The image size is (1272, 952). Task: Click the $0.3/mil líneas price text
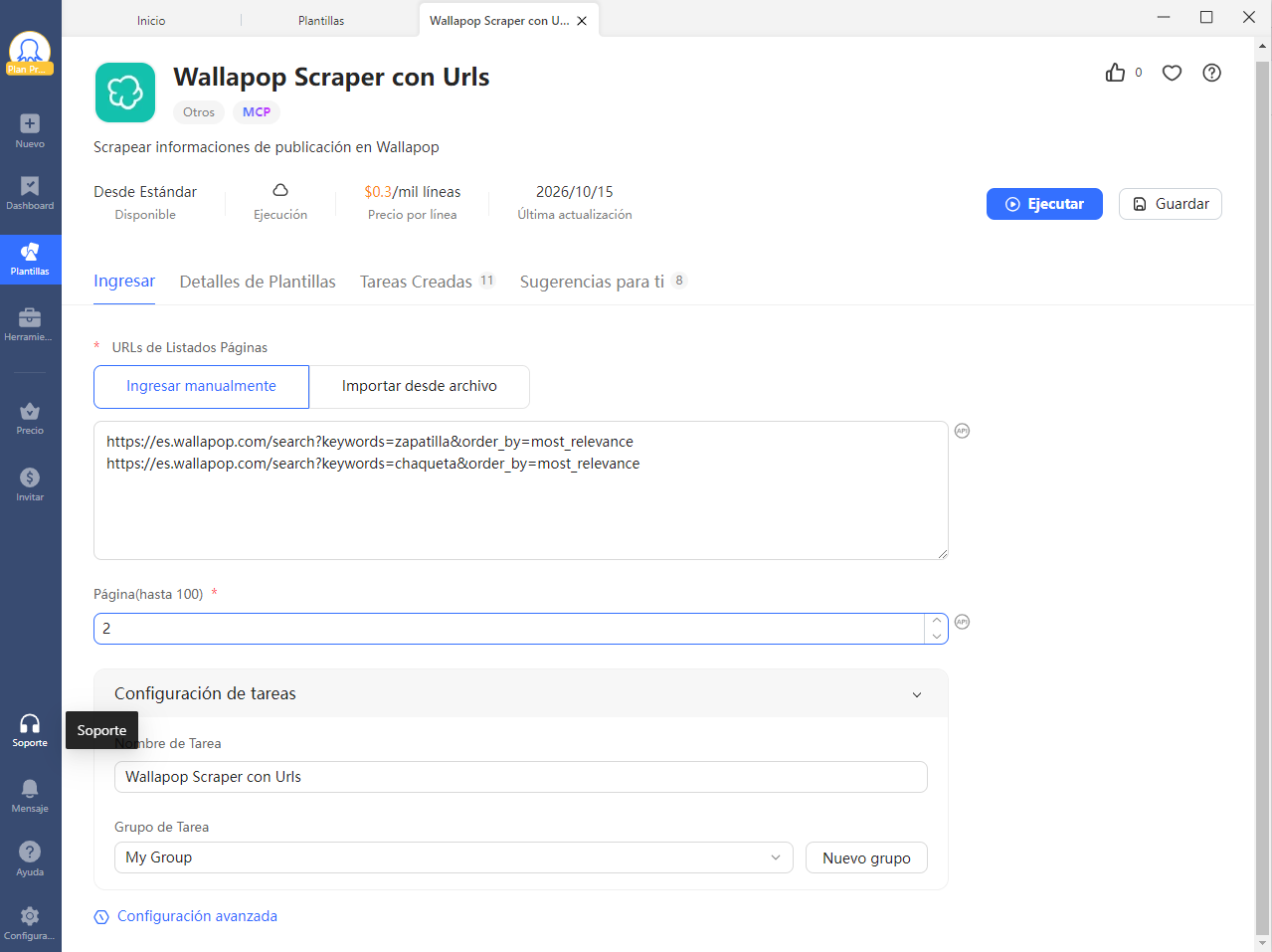coord(413,192)
